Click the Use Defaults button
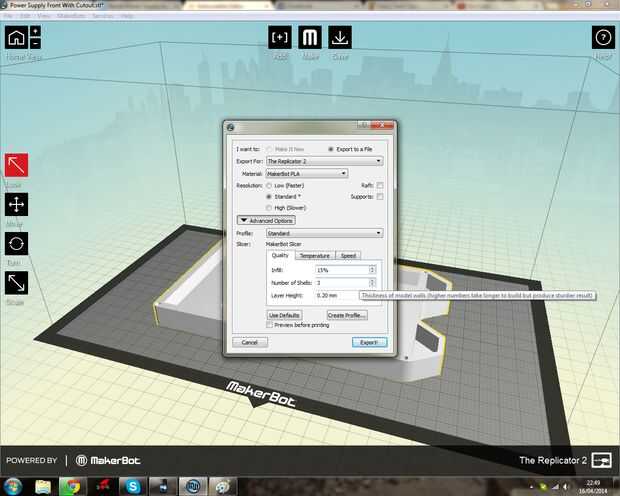 click(x=284, y=315)
